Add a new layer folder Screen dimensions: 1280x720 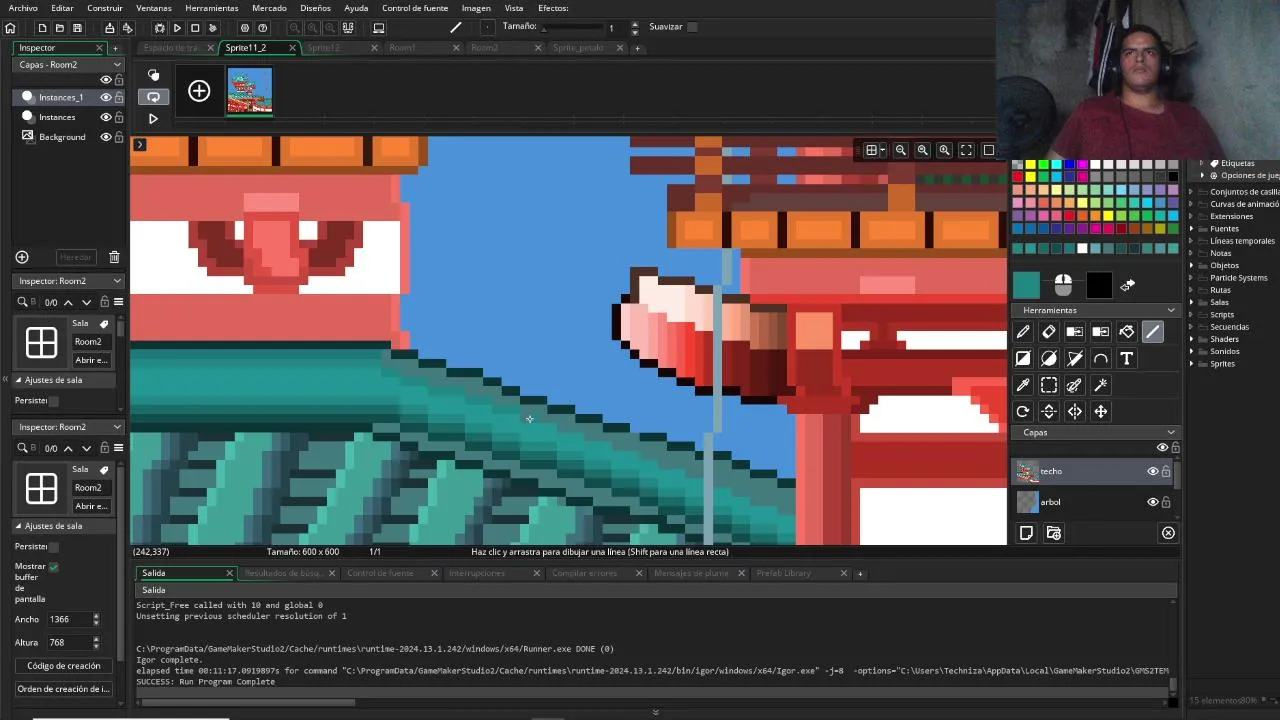(x=1053, y=533)
